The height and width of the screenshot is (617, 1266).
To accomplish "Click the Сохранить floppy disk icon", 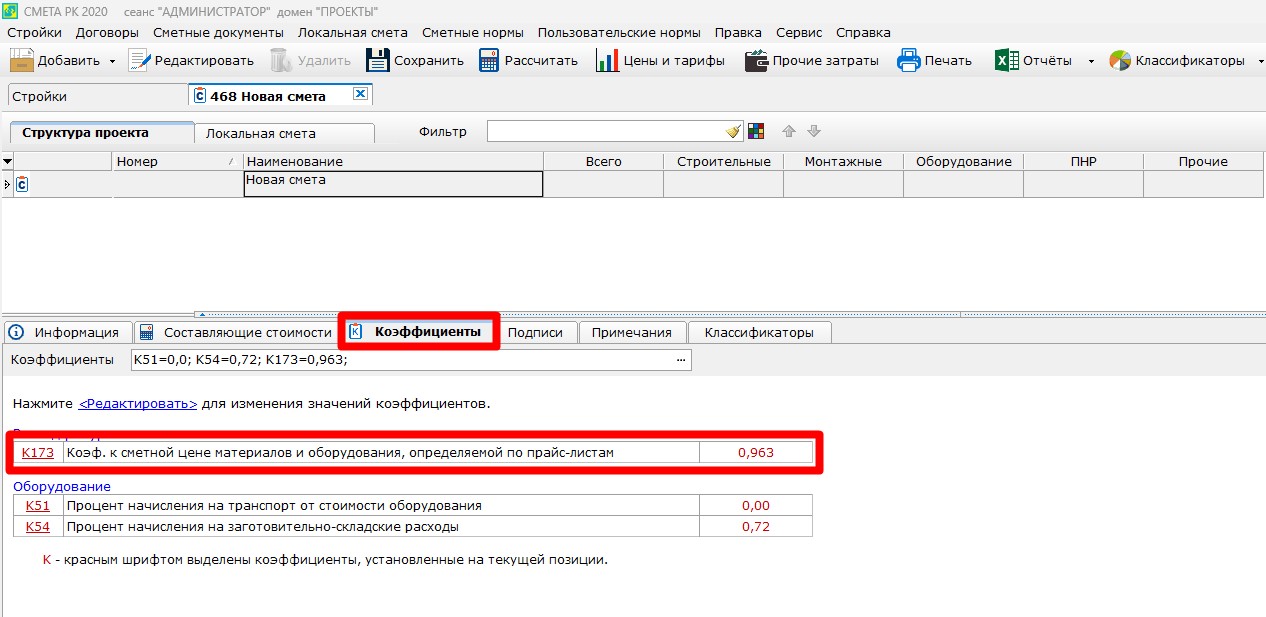I will point(377,60).
